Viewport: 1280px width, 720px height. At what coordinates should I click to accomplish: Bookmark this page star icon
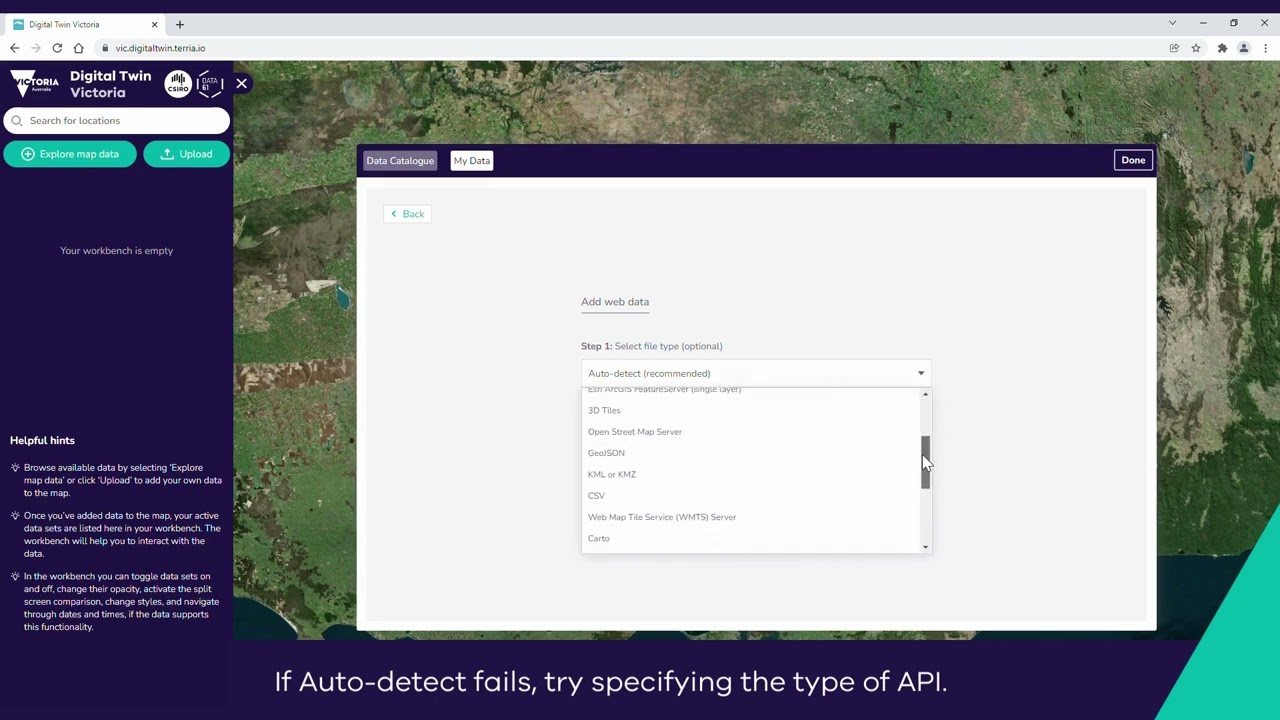click(x=1196, y=48)
